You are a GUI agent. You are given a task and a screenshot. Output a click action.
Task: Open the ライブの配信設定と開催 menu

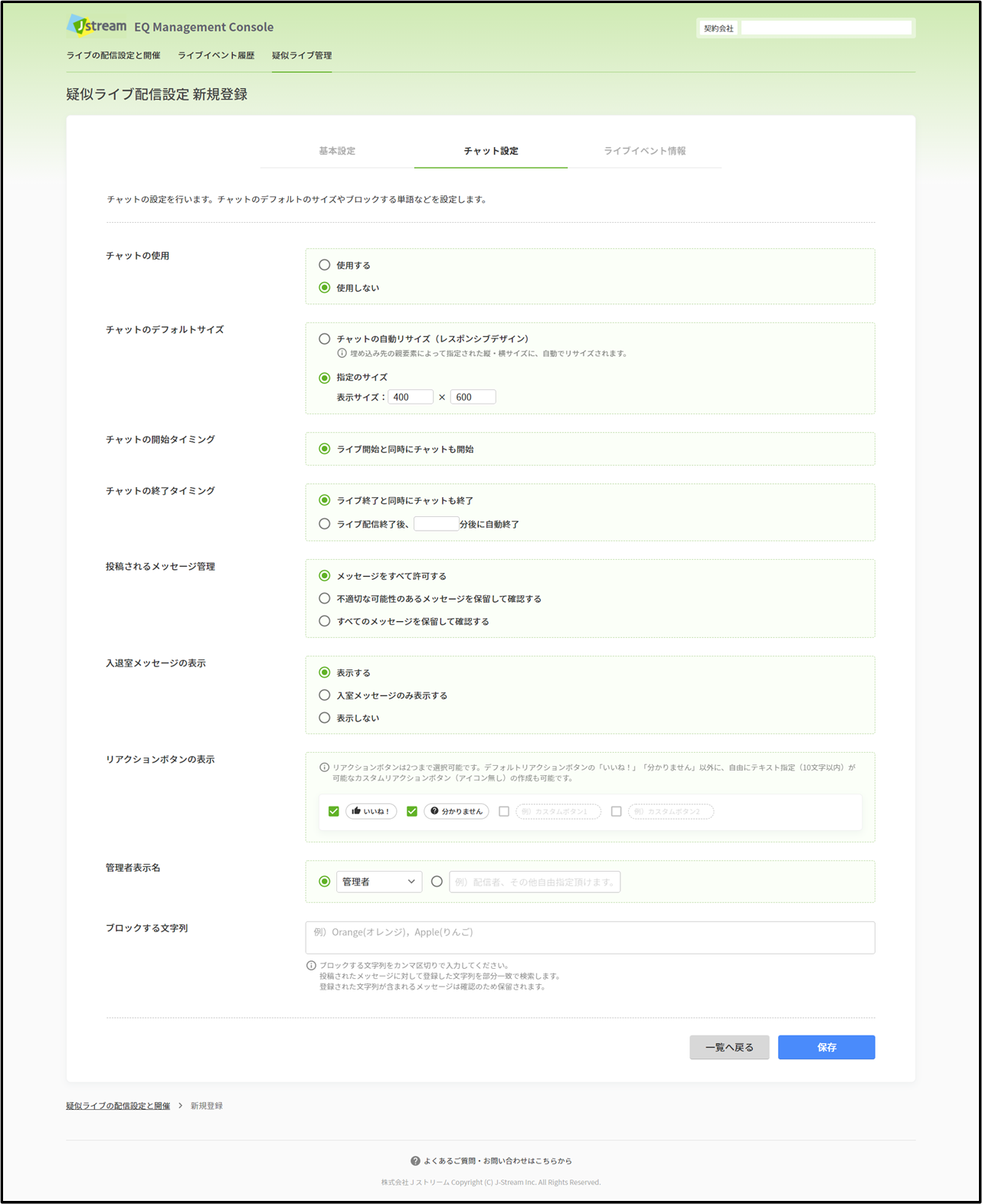pyautogui.click(x=113, y=55)
